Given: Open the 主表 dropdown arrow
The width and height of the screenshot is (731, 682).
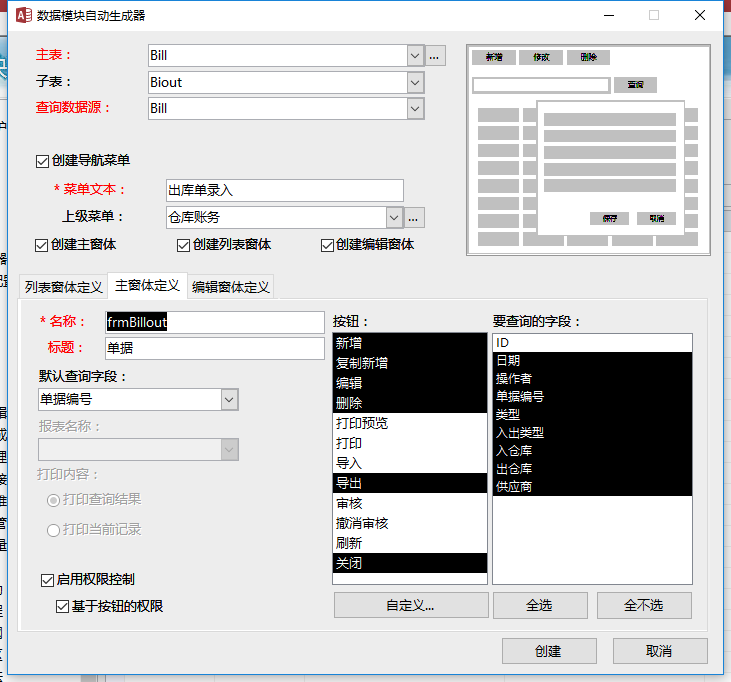Looking at the screenshot, I should tap(415, 56).
